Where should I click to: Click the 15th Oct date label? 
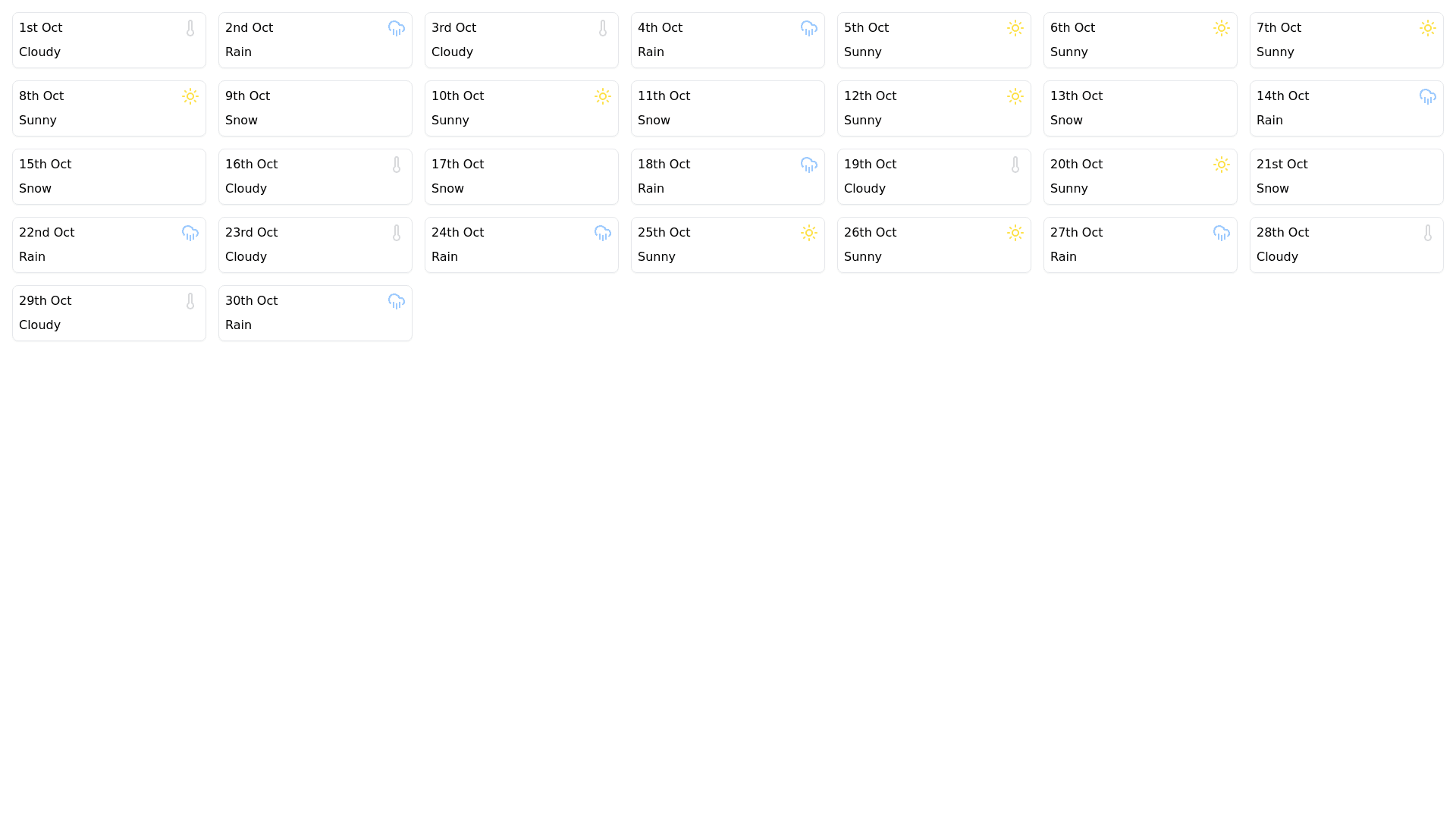[x=45, y=165]
